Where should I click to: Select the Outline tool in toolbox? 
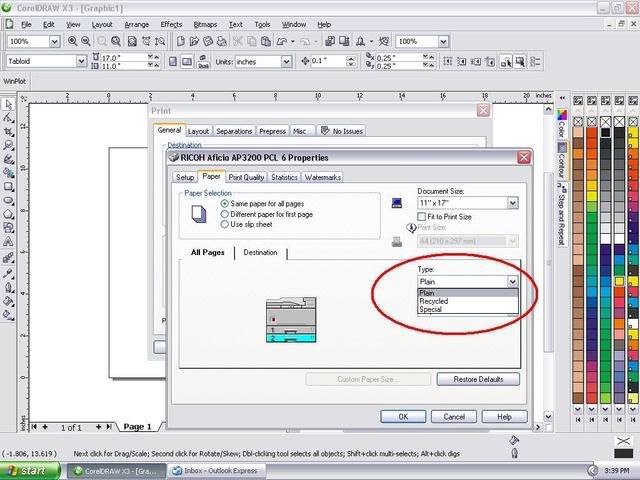(8, 287)
